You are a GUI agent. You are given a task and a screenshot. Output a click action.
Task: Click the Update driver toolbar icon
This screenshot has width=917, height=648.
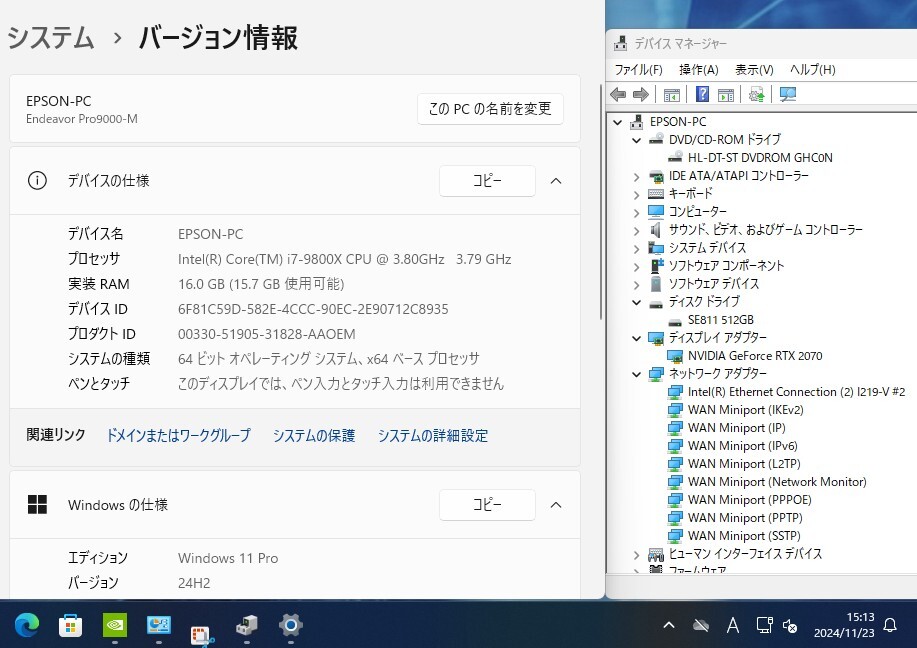coord(756,94)
